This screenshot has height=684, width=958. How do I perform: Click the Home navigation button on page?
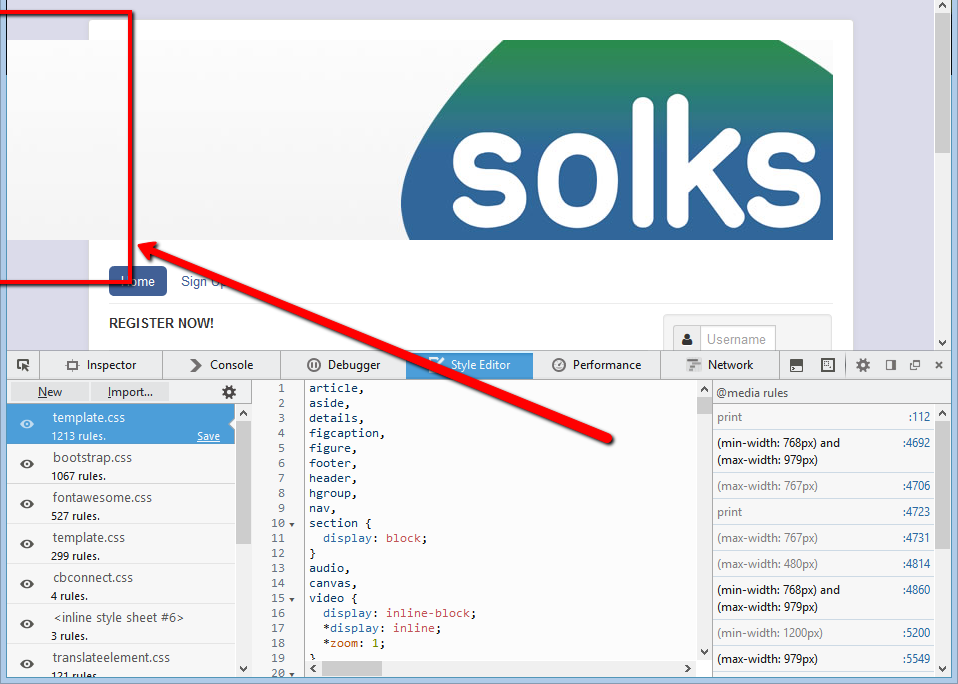pyautogui.click(x=138, y=281)
